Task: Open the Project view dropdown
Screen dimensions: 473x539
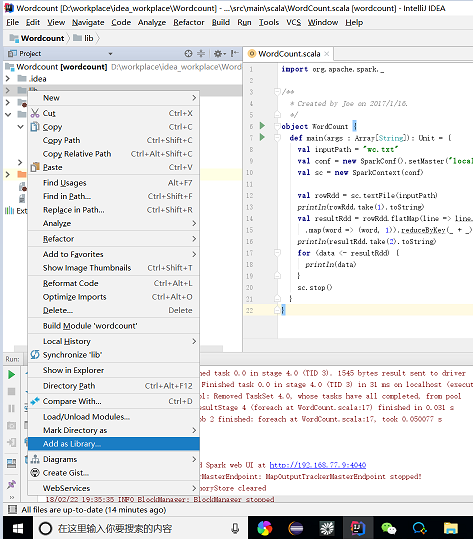Action: pyautogui.click(x=110, y=54)
